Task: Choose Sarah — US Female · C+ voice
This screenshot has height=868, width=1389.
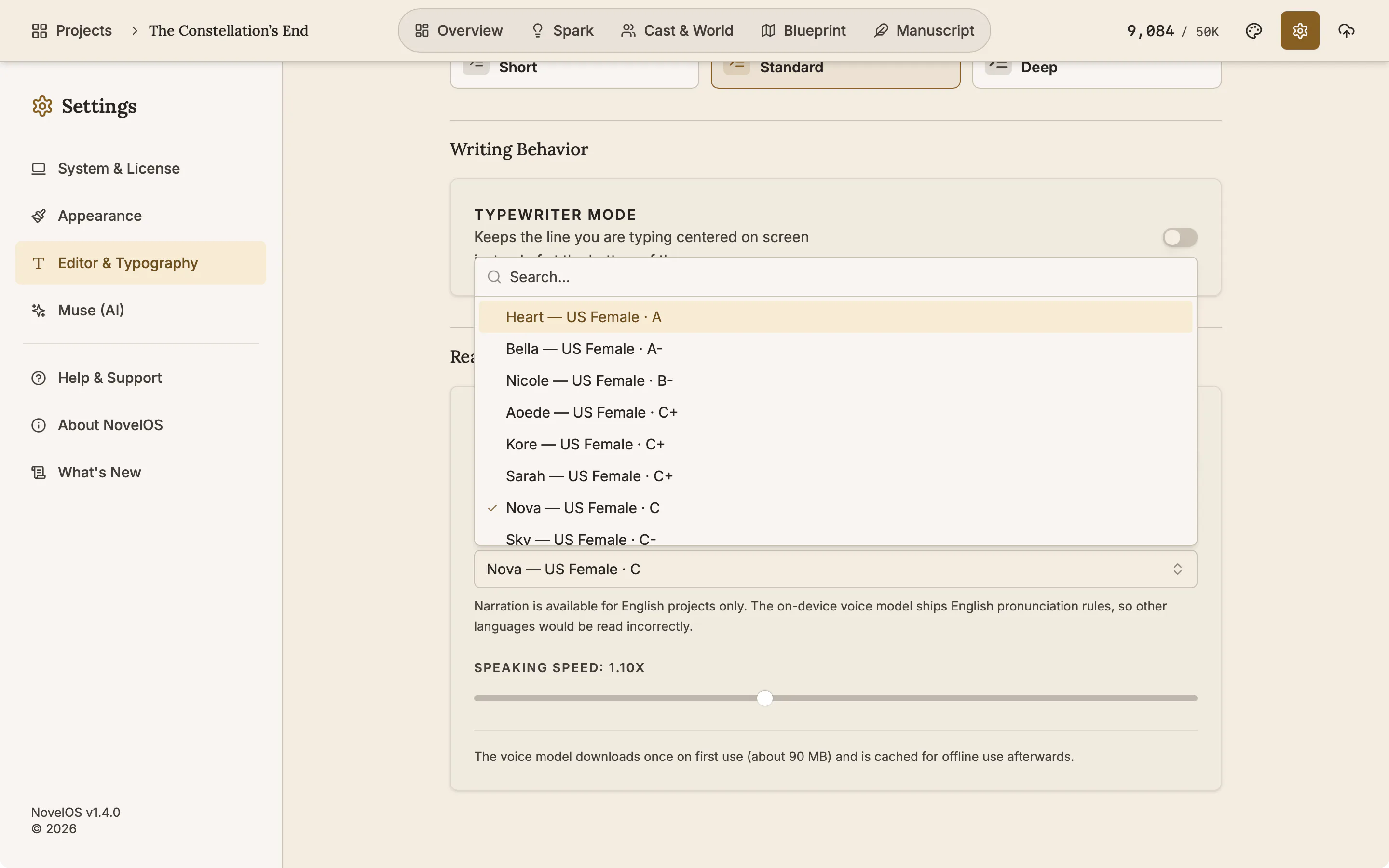Action: click(835, 476)
